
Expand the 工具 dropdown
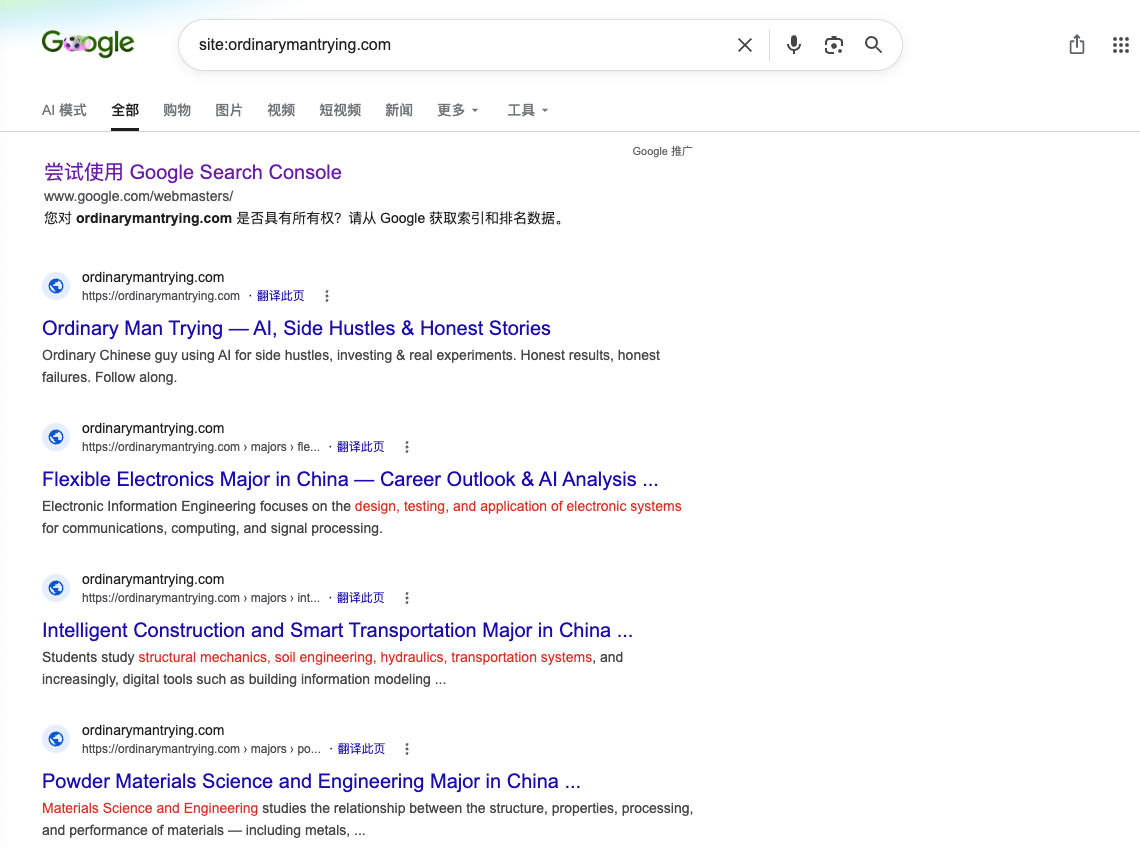click(x=527, y=110)
